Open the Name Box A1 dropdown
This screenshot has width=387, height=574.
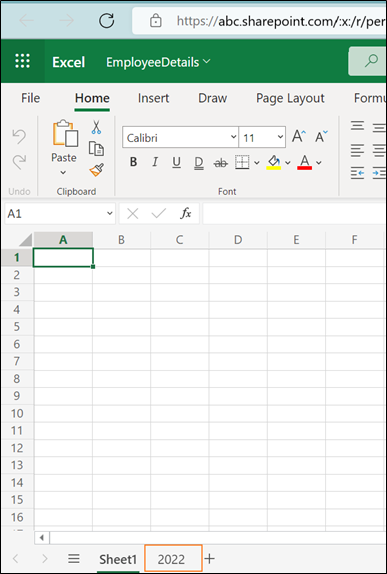[x=109, y=213]
